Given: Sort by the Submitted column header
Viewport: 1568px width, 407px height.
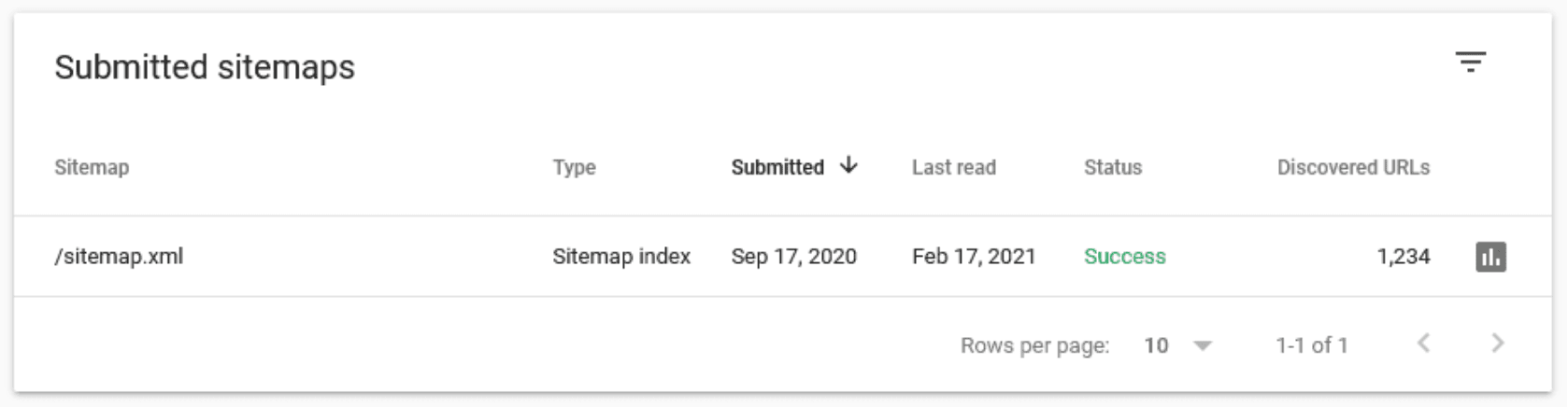Looking at the screenshot, I should click(x=777, y=167).
